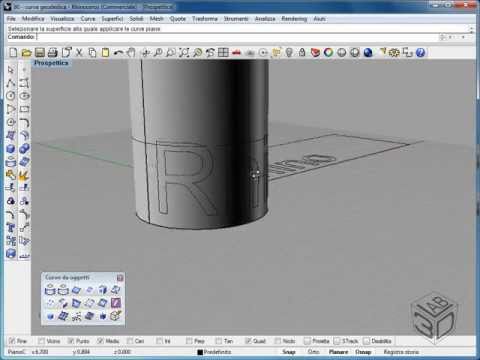Click the Undo arrow icon
480x360 pixels.
118,53
